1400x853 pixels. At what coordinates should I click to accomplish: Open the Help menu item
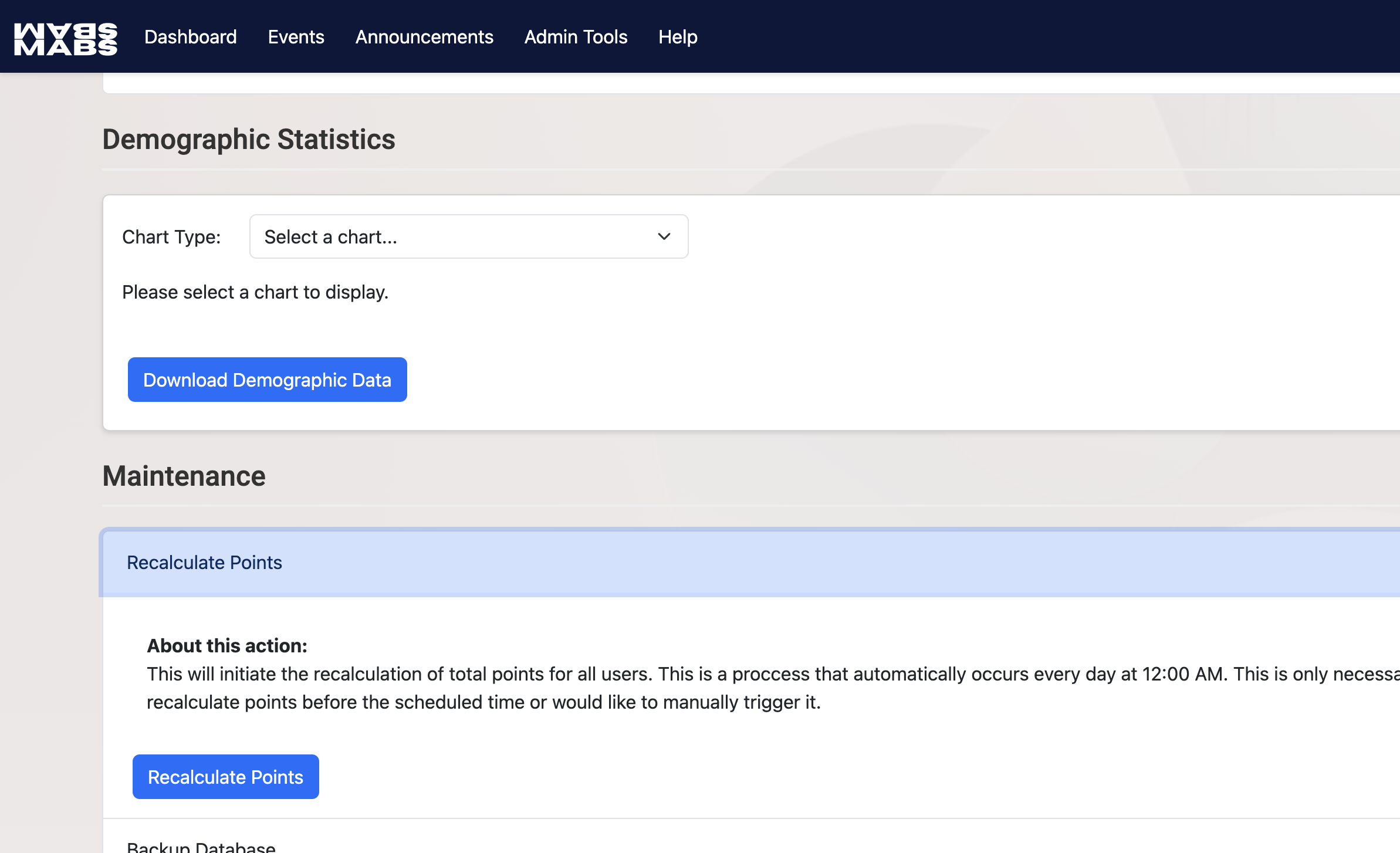coord(678,37)
